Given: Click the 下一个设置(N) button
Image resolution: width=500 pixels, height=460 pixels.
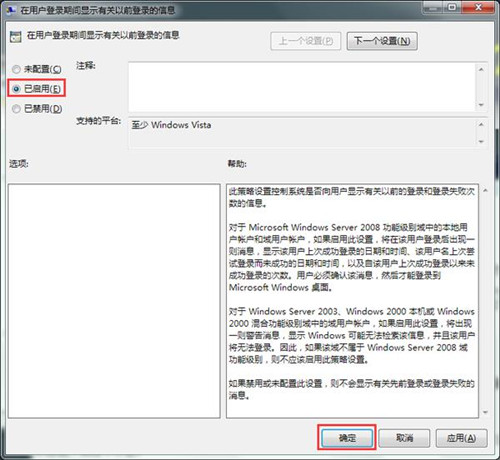Looking at the screenshot, I should pos(382,41).
